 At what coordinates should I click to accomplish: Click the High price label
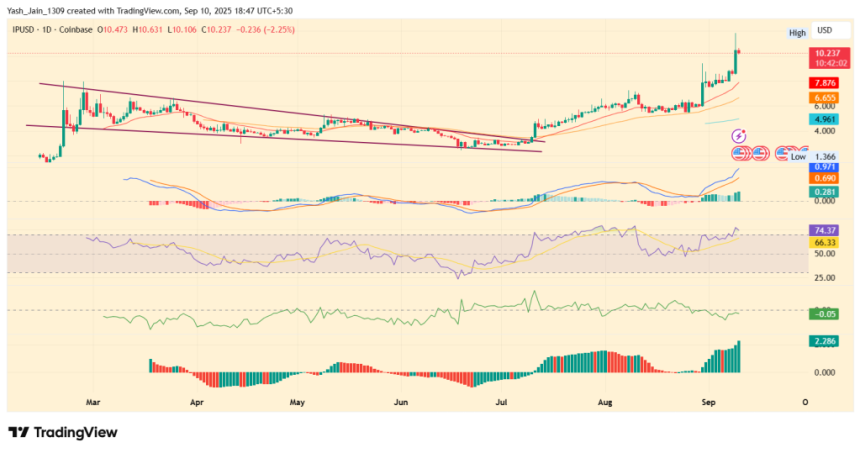click(x=797, y=33)
